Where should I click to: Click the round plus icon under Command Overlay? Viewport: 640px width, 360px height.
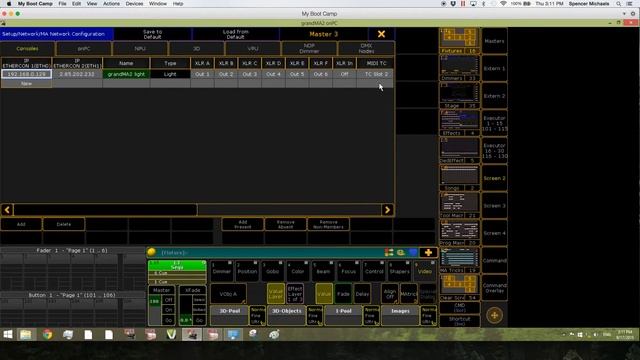[x=494, y=315]
